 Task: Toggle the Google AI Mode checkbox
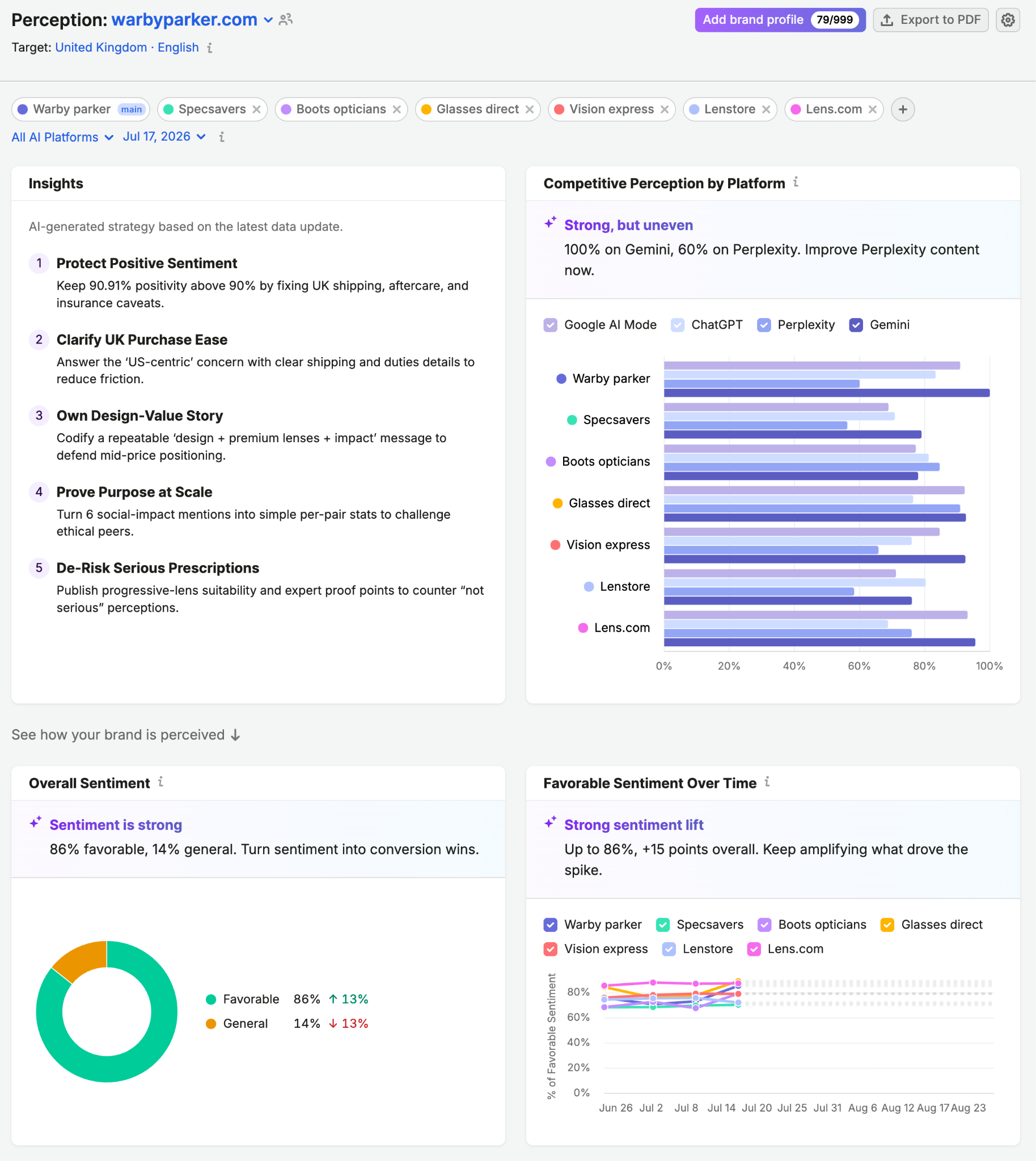[x=551, y=325]
